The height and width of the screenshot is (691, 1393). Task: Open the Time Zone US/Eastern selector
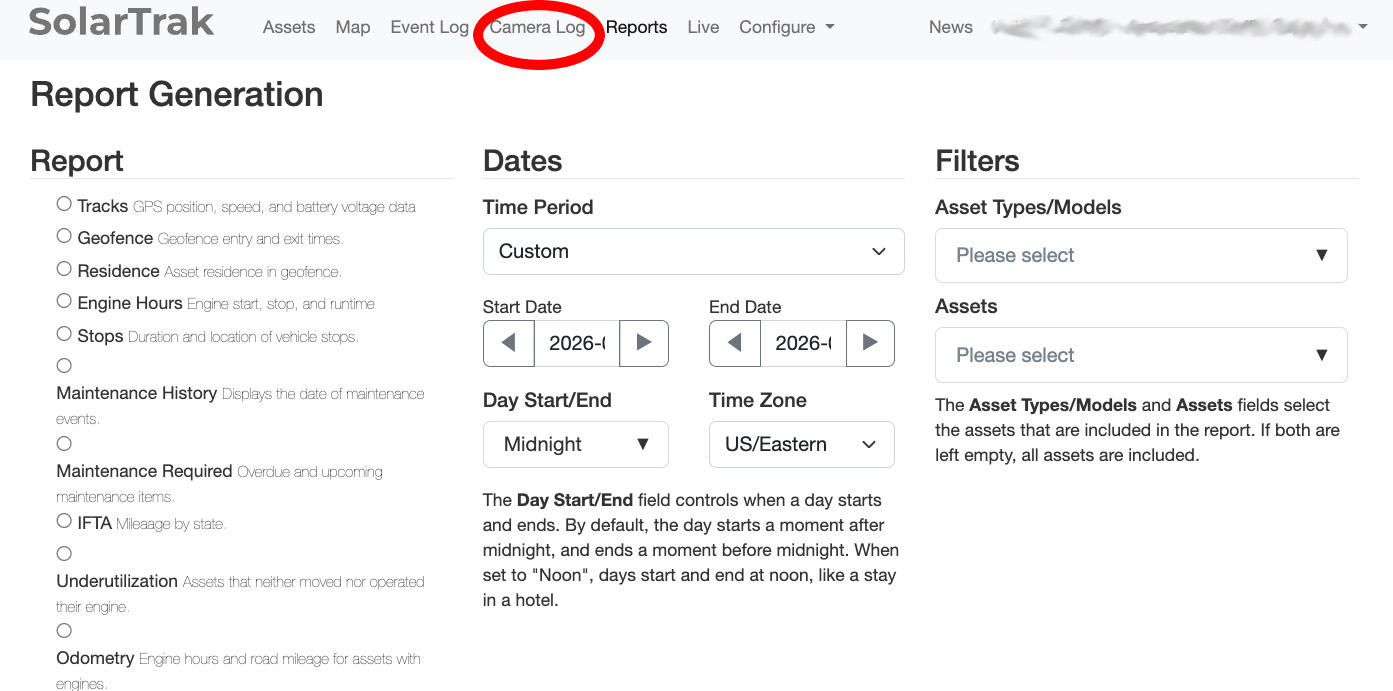801,444
